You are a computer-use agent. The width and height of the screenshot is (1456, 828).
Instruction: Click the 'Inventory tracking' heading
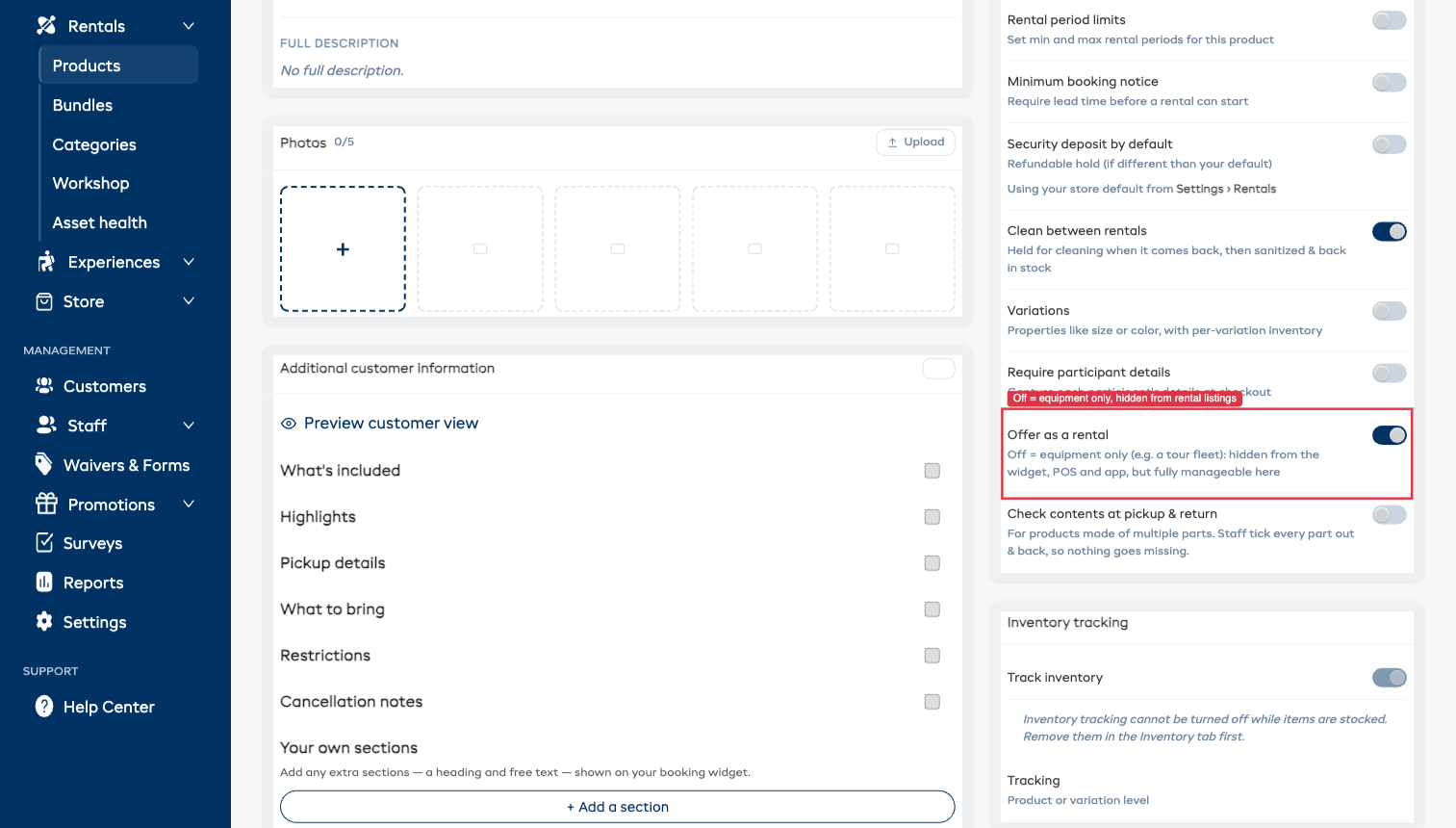pyautogui.click(x=1067, y=623)
